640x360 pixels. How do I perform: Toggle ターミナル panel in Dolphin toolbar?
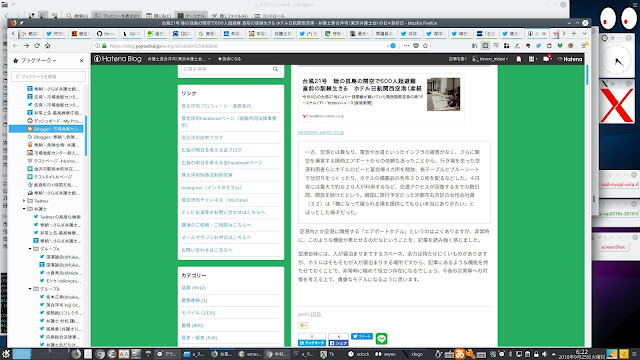tap(191, 16)
